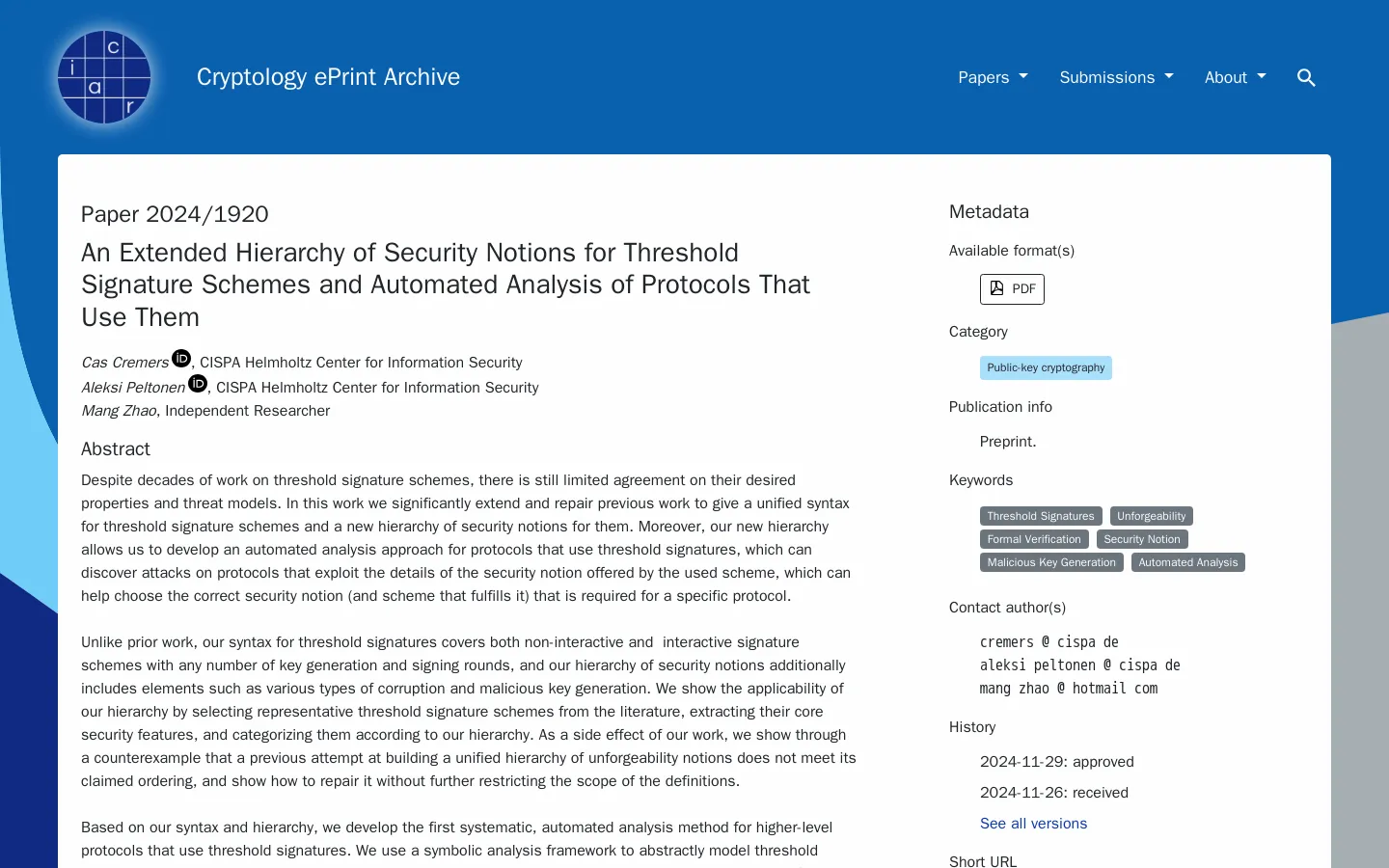Image resolution: width=1389 pixels, height=868 pixels.
Task: Open the search magnifier icon
Action: click(1306, 77)
